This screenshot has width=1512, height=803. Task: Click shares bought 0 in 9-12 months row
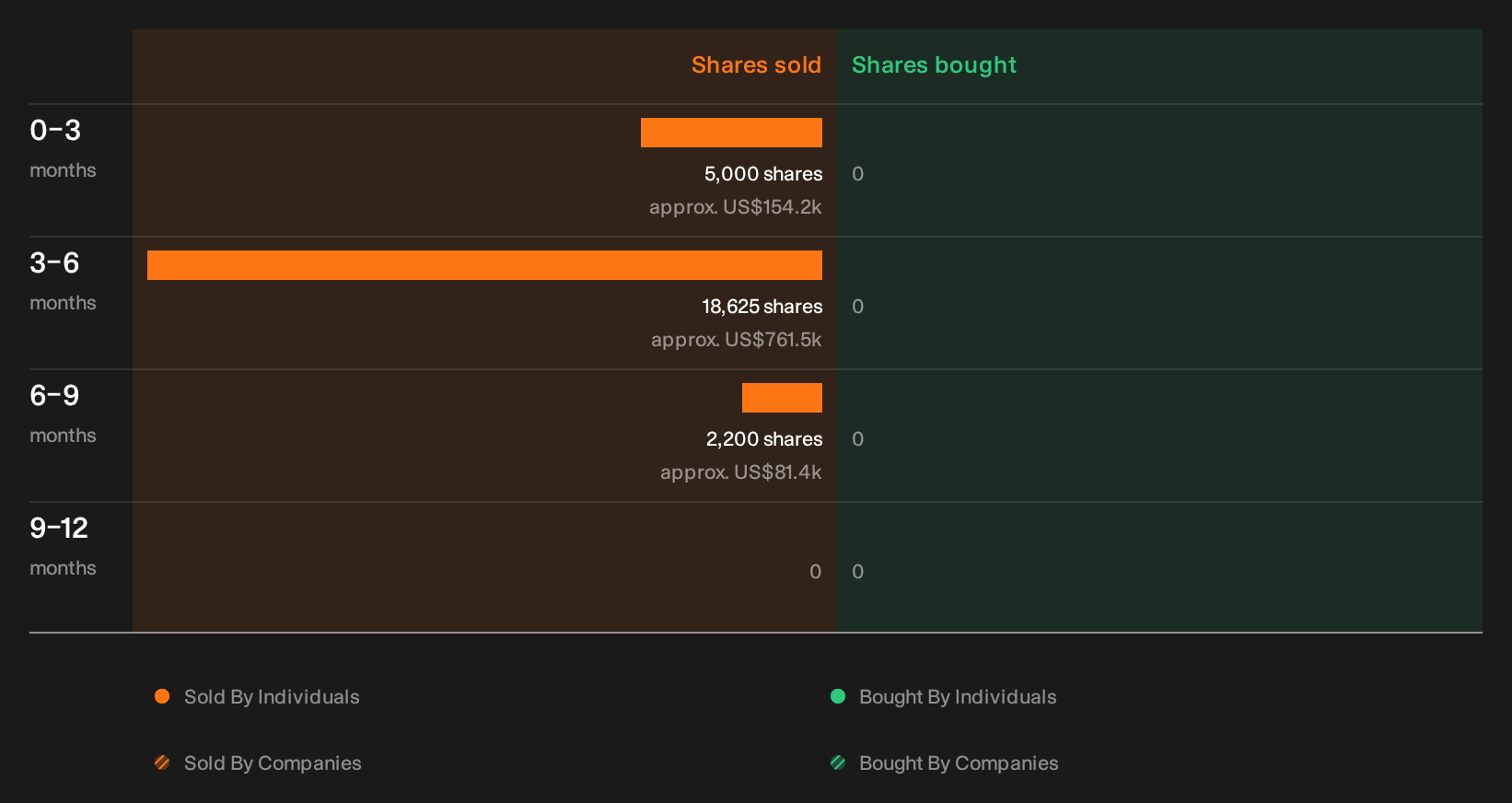tap(858, 572)
